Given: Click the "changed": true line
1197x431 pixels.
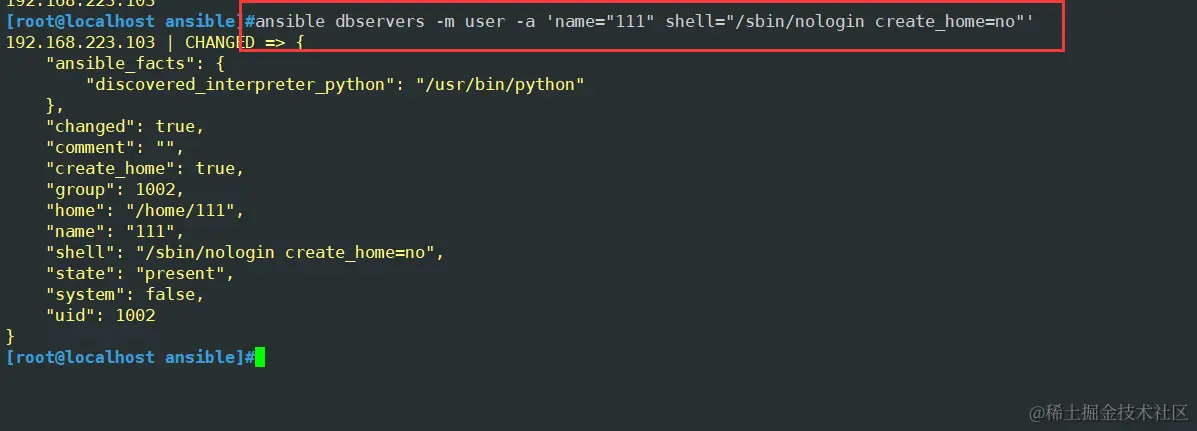Looking at the screenshot, I should 125,127.
